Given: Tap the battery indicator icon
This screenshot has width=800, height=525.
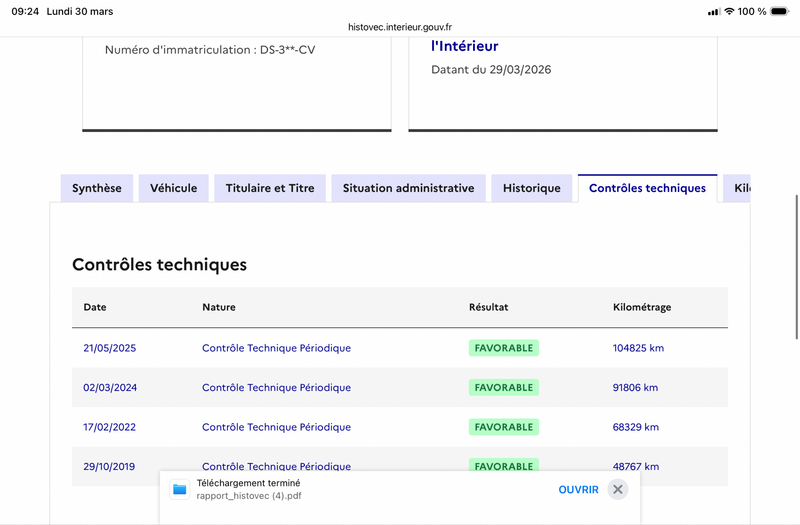Looking at the screenshot, I should (x=780, y=11).
